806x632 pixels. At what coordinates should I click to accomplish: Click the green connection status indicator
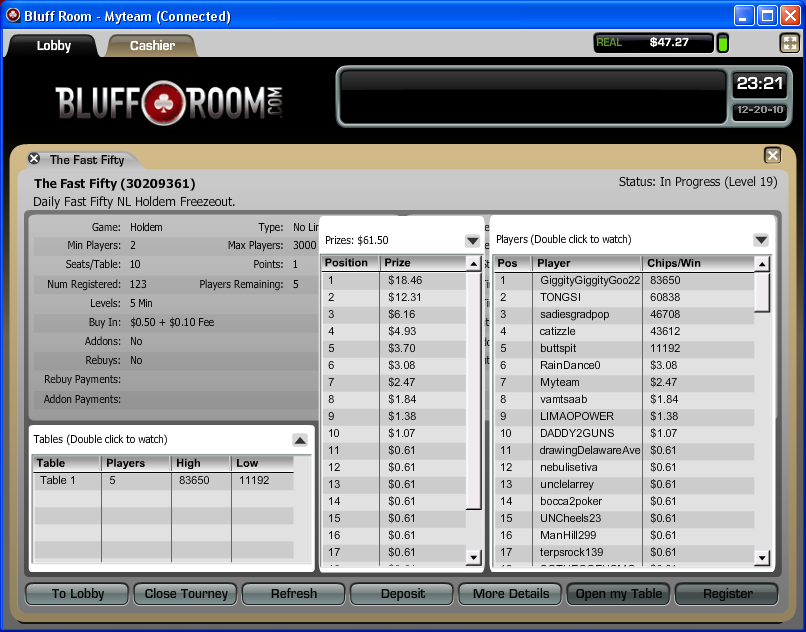723,43
